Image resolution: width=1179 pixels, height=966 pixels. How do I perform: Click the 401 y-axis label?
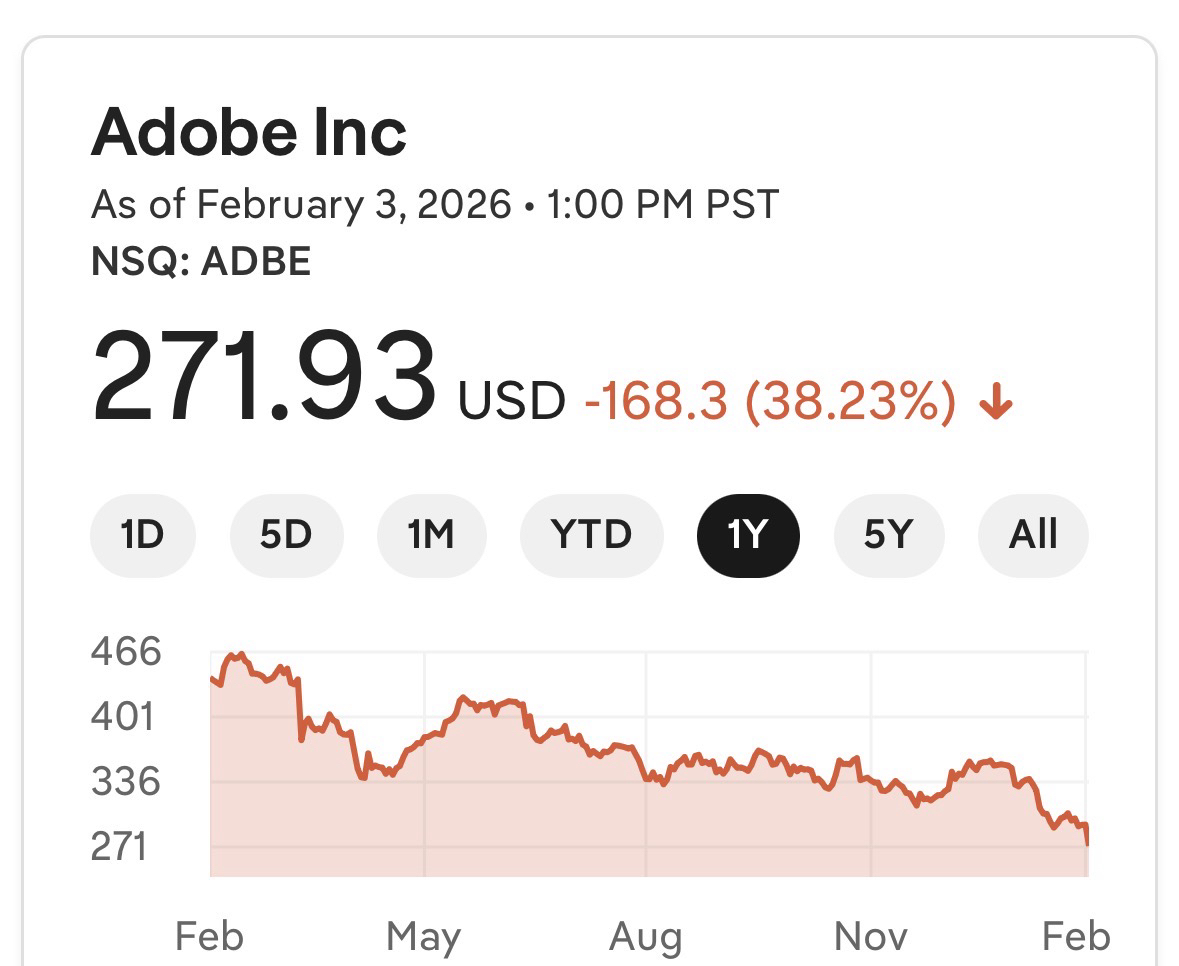[x=125, y=717]
